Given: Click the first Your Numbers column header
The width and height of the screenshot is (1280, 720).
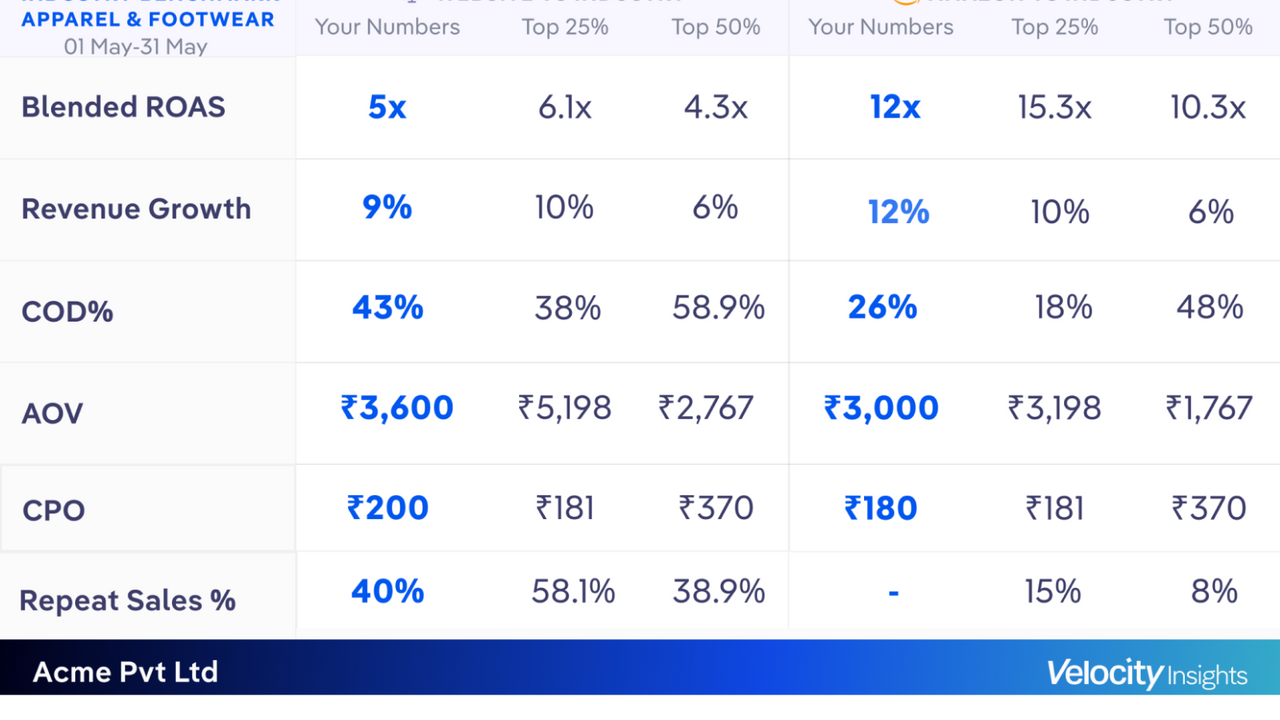Looking at the screenshot, I should (387, 27).
